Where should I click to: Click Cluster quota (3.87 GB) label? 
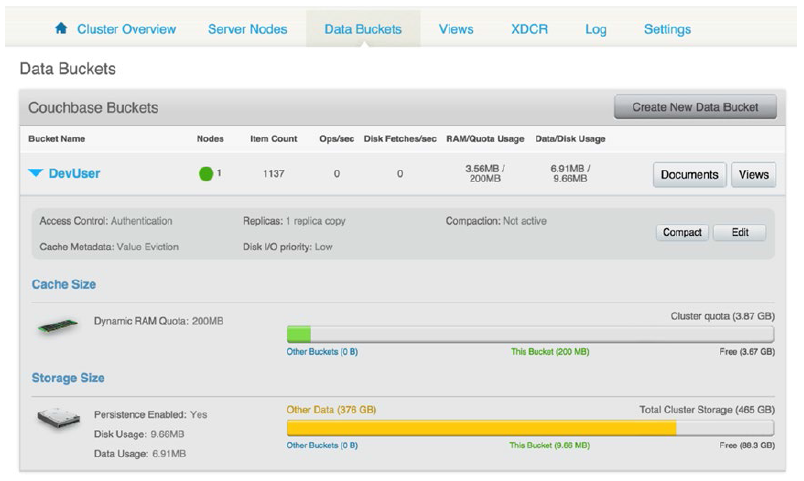tap(722, 316)
